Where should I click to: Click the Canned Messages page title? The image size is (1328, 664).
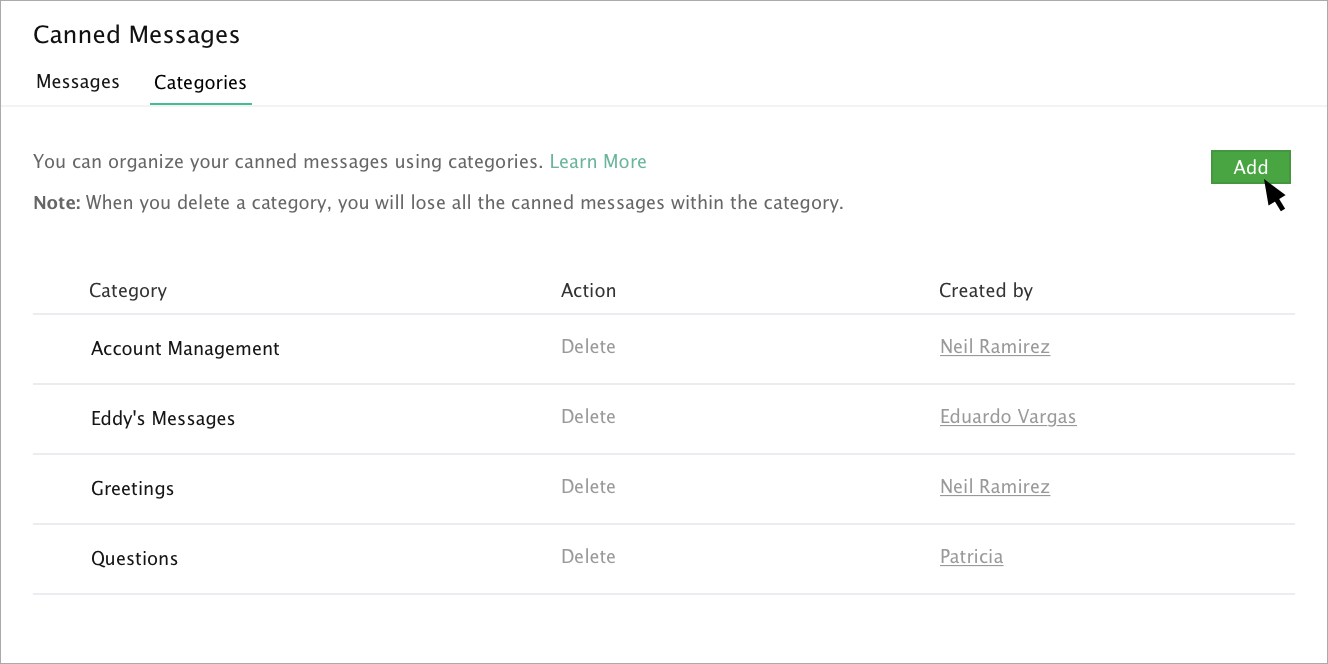tap(137, 35)
